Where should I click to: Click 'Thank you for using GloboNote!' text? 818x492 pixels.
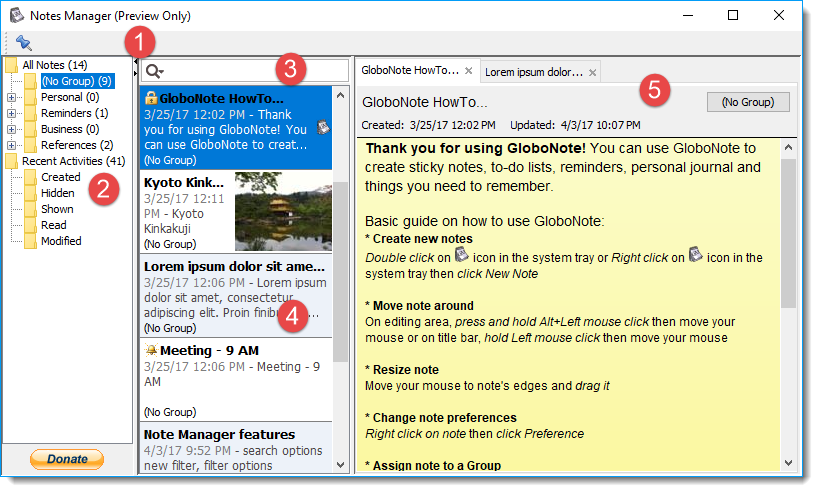[476, 149]
